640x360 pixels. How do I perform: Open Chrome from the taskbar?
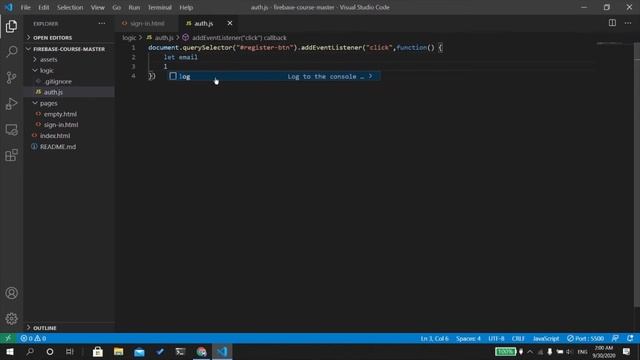(x=202, y=352)
